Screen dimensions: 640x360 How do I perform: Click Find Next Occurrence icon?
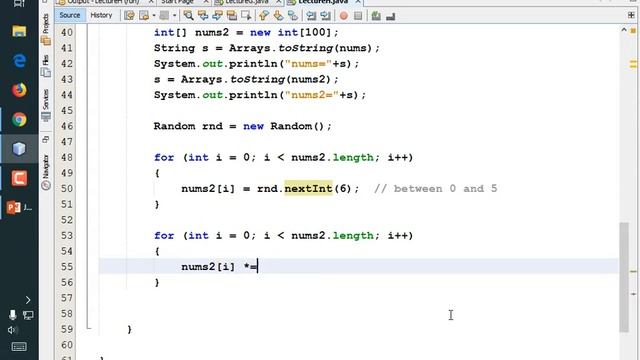click(x=217, y=16)
